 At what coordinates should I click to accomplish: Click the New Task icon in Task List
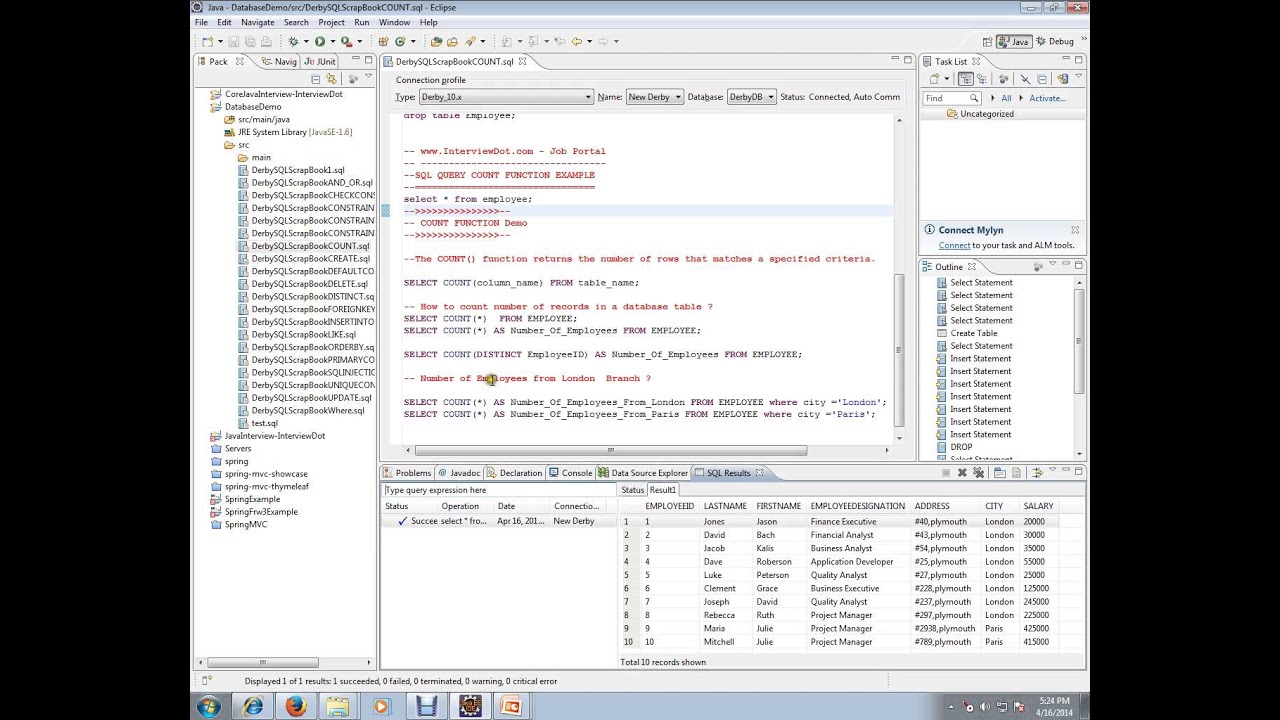[x=934, y=78]
